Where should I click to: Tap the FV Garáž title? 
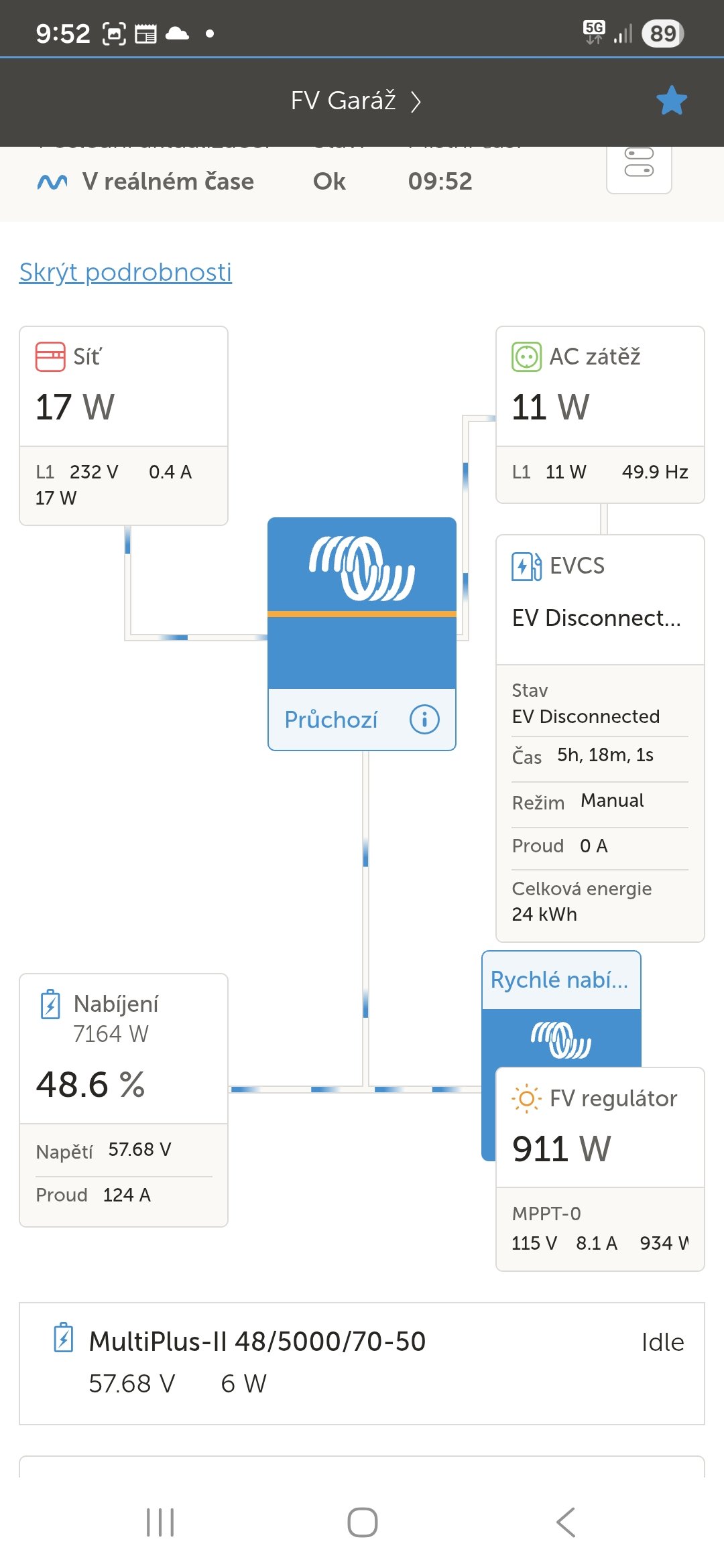[343, 101]
